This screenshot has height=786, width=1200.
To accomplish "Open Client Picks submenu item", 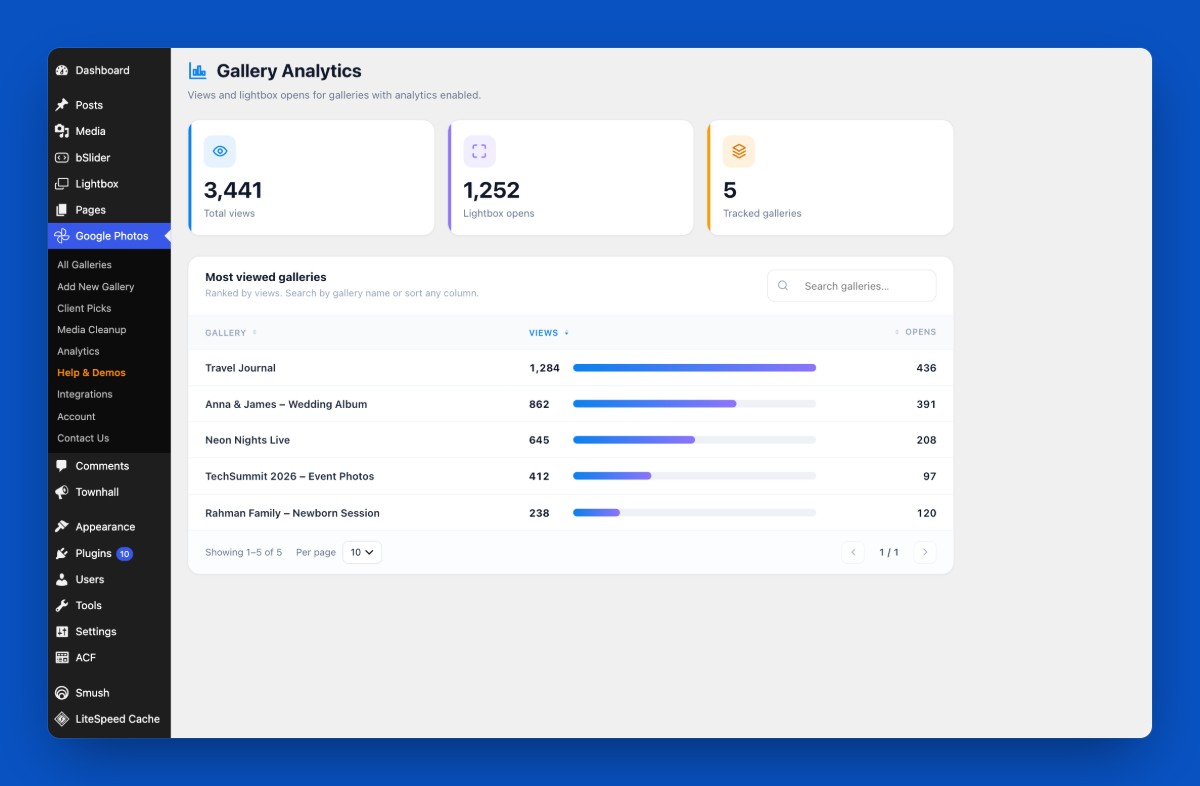I will pos(84,308).
